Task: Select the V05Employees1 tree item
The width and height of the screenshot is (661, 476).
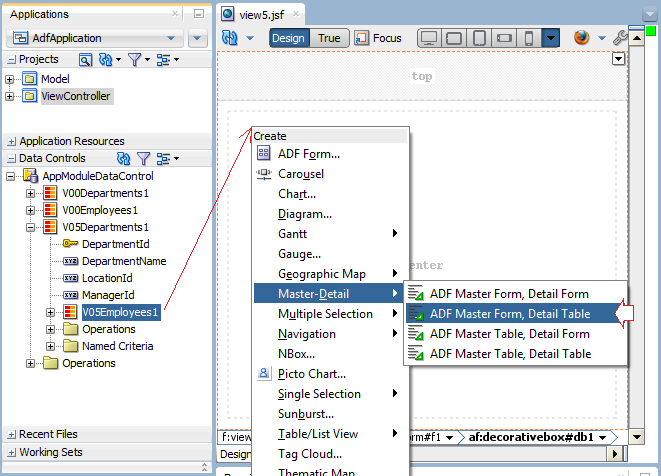Action: pos(121,312)
